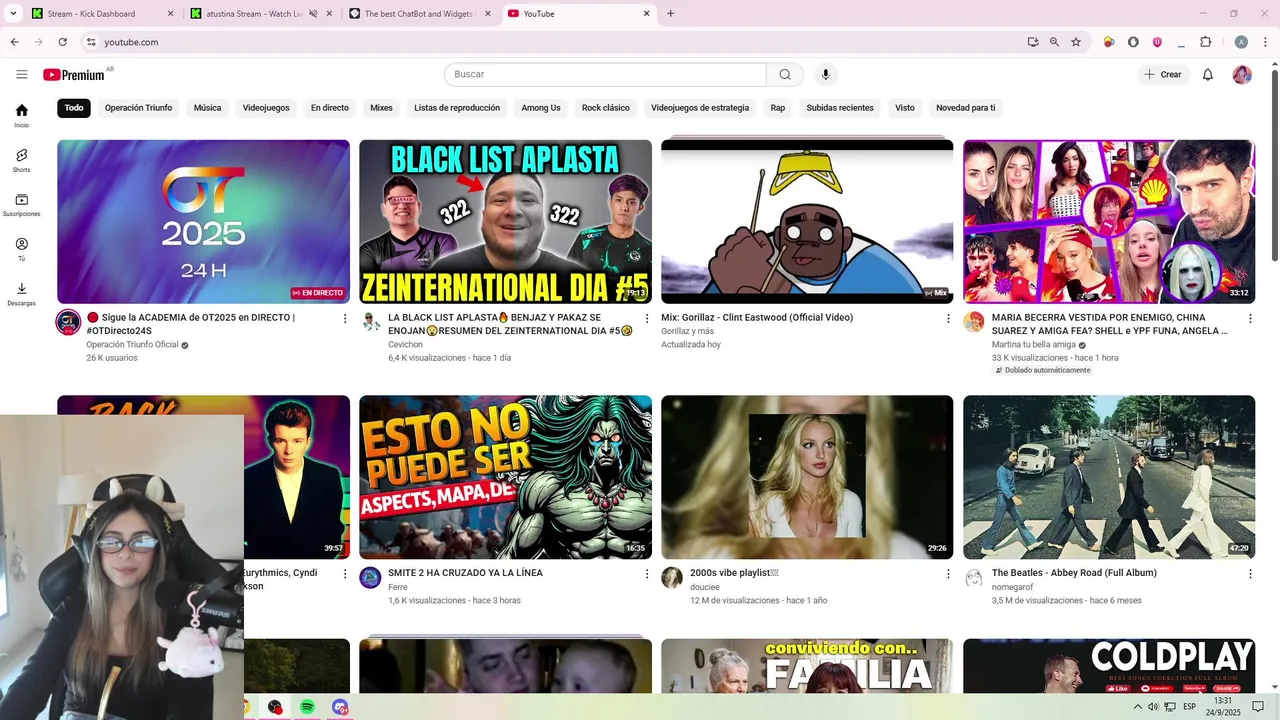1280x720 pixels.
Task: Open options for the Eurythmics mix video
Action: click(x=345, y=574)
